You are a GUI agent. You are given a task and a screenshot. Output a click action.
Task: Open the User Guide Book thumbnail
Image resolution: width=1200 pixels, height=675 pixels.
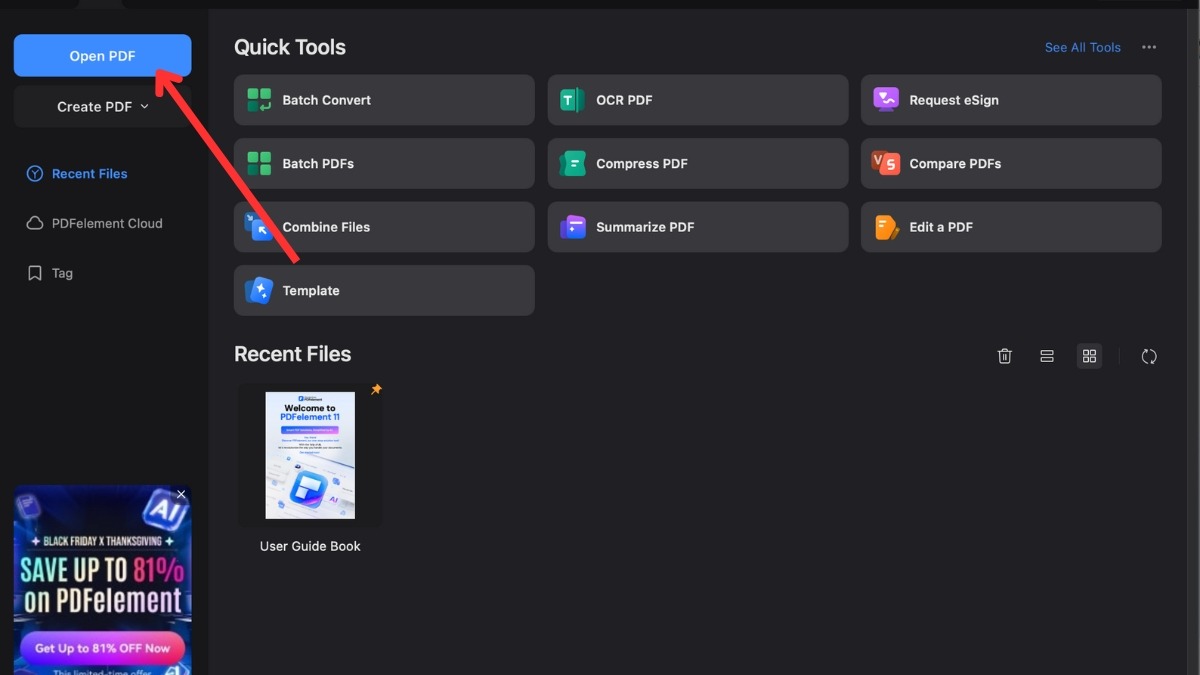tap(310, 455)
